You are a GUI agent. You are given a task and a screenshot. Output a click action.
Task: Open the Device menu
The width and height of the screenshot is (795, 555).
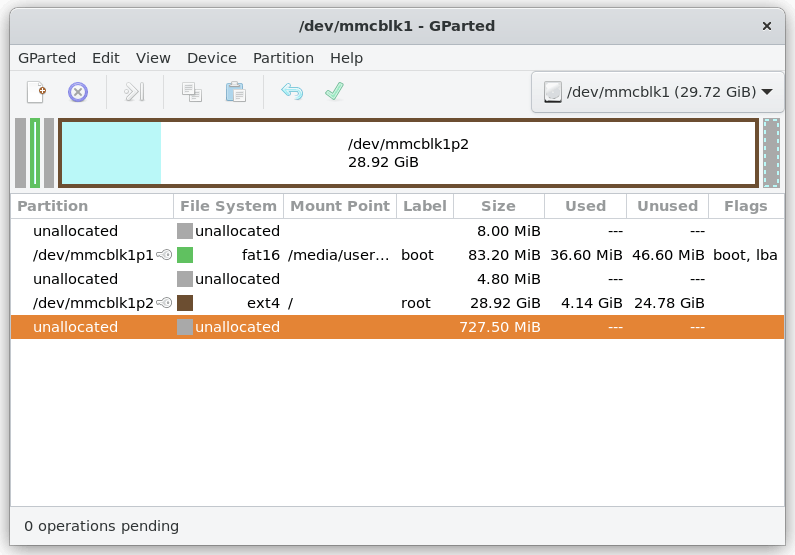tap(212, 58)
